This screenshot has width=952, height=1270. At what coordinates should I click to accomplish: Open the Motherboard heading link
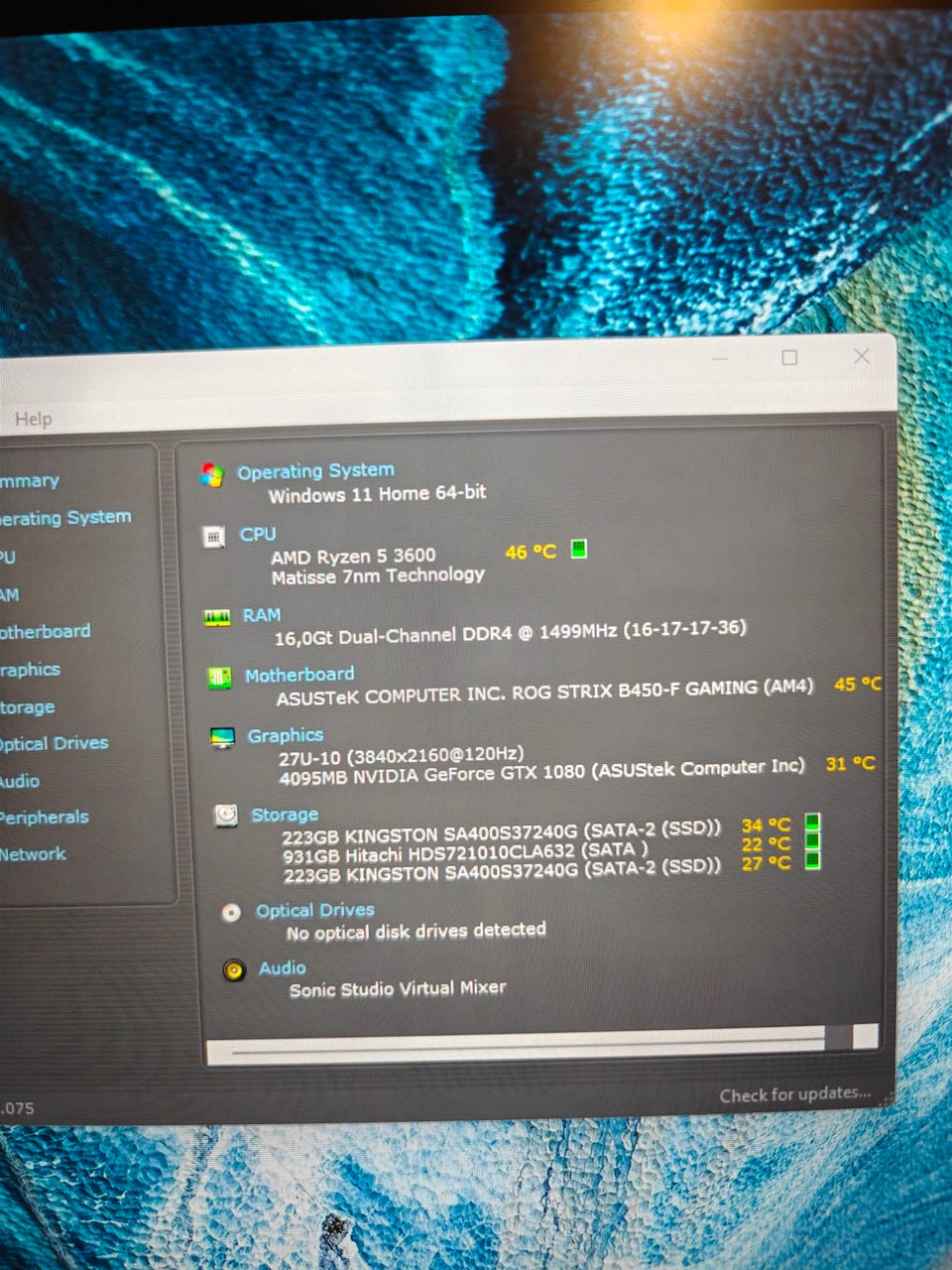tap(299, 675)
